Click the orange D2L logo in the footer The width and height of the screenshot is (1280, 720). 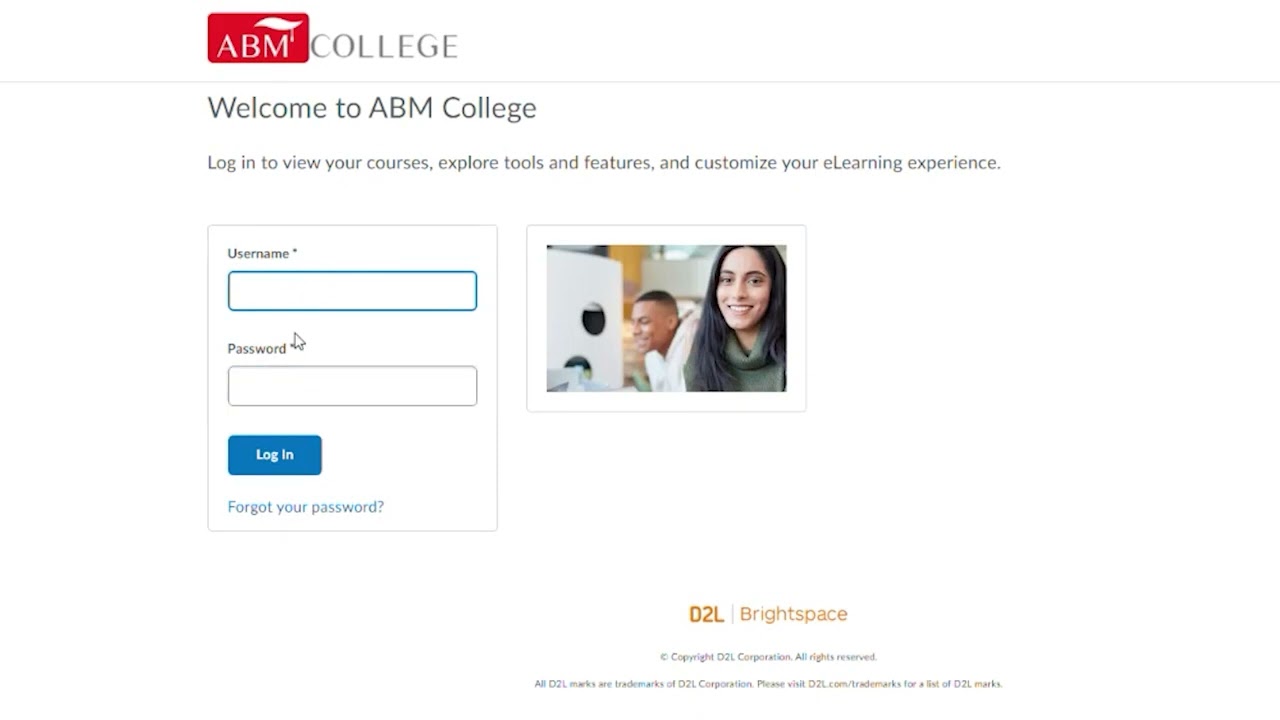click(707, 613)
